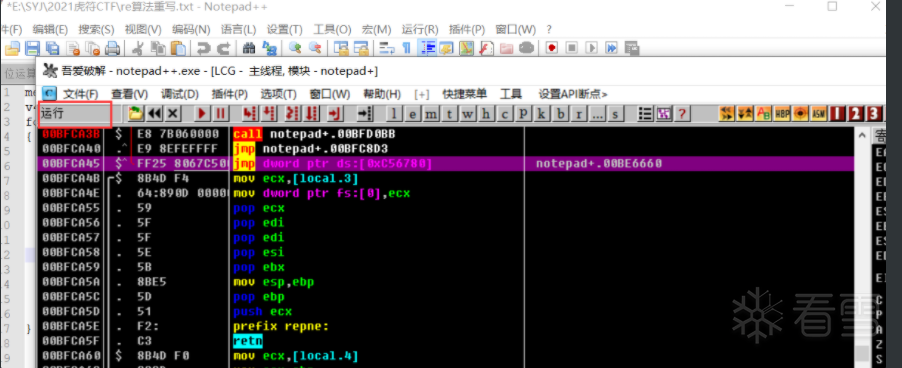Open 运行(R) menu in Notepad++
This screenshot has height=368, width=902.
point(420,29)
